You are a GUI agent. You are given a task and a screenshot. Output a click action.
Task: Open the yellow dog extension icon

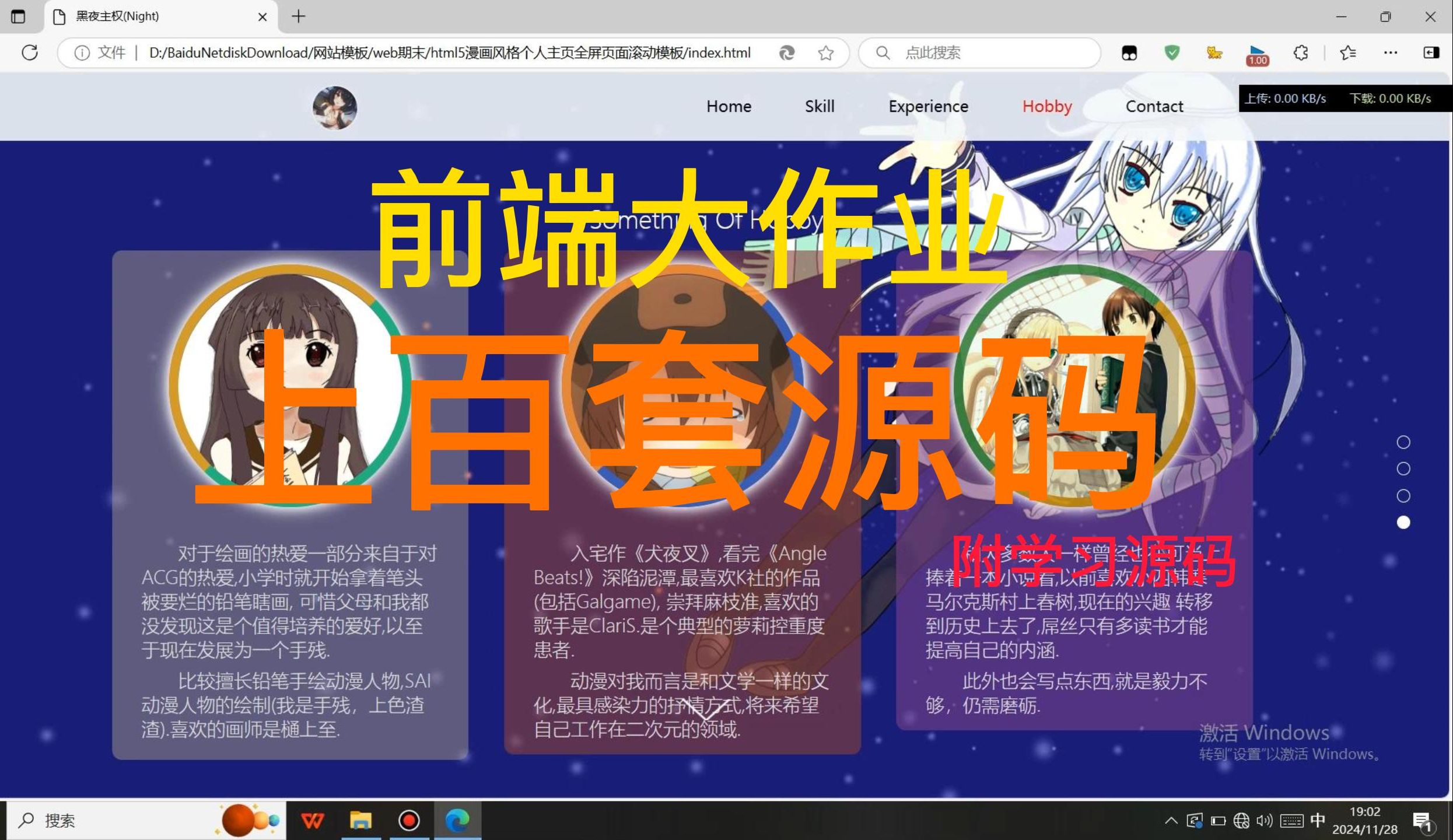tap(1214, 53)
